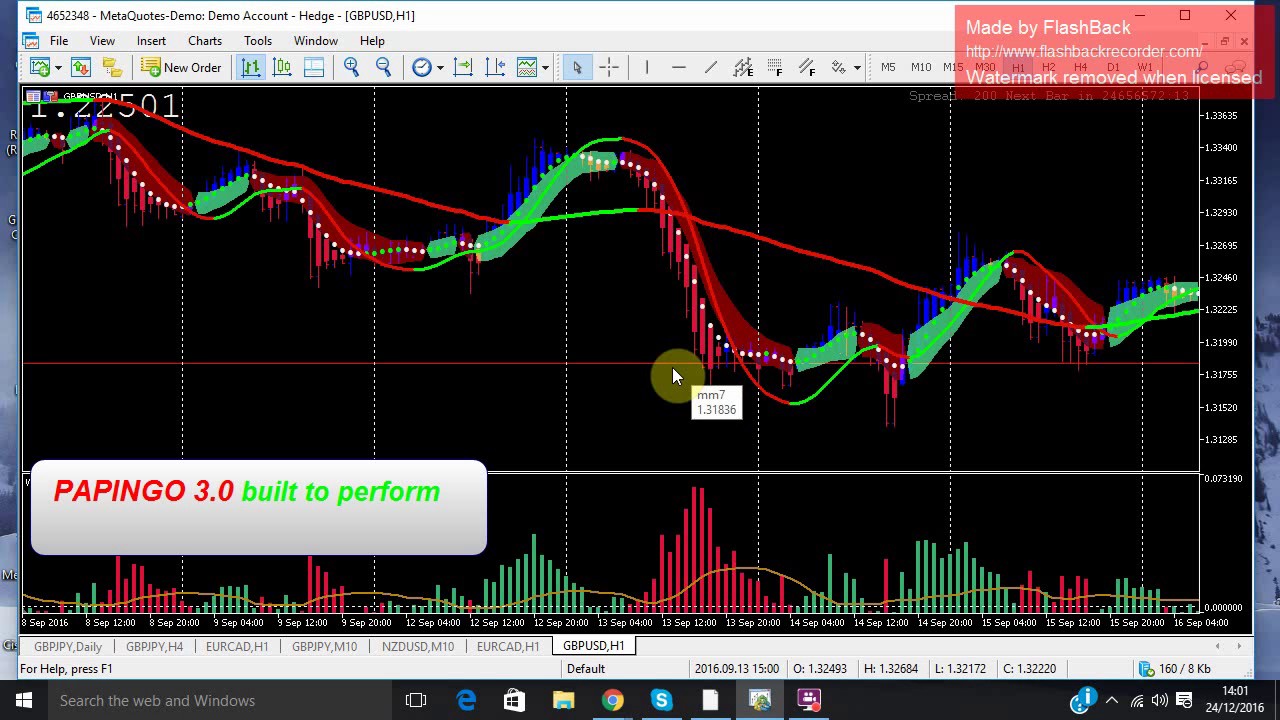
Task: Open the Tools menu
Action: [x=258, y=41]
